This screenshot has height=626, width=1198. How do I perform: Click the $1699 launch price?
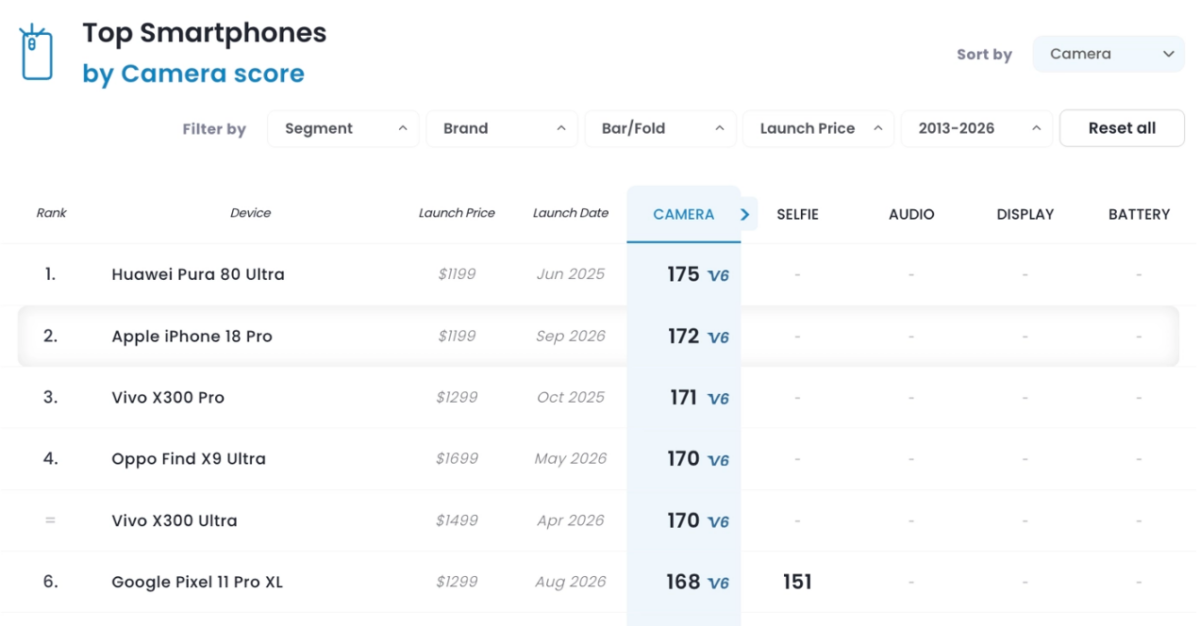point(457,459)
